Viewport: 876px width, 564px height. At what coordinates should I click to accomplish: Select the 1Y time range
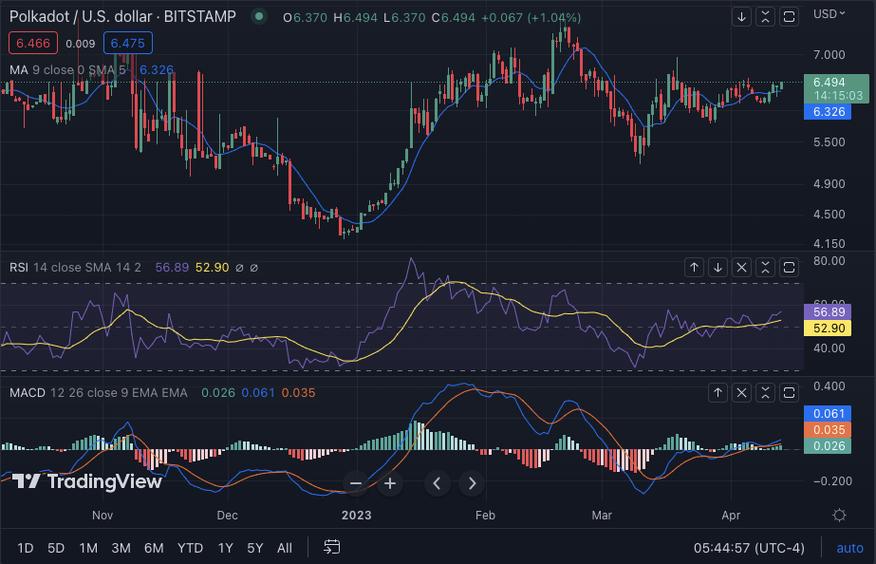point(226,548)
